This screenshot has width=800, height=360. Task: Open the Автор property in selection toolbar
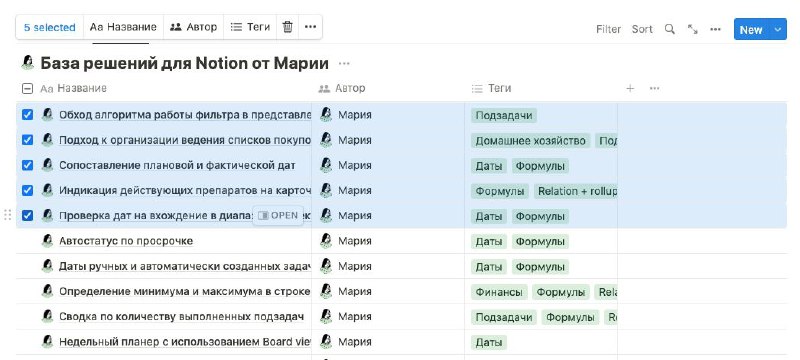click(x=193, y=27)
